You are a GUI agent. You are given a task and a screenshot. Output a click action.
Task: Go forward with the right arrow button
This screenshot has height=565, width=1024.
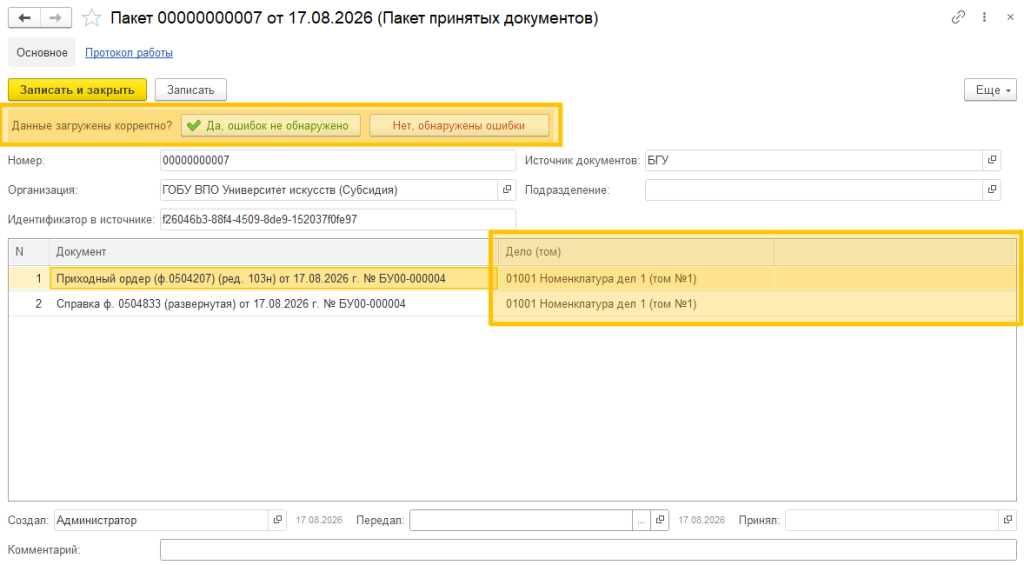(56, 18)
